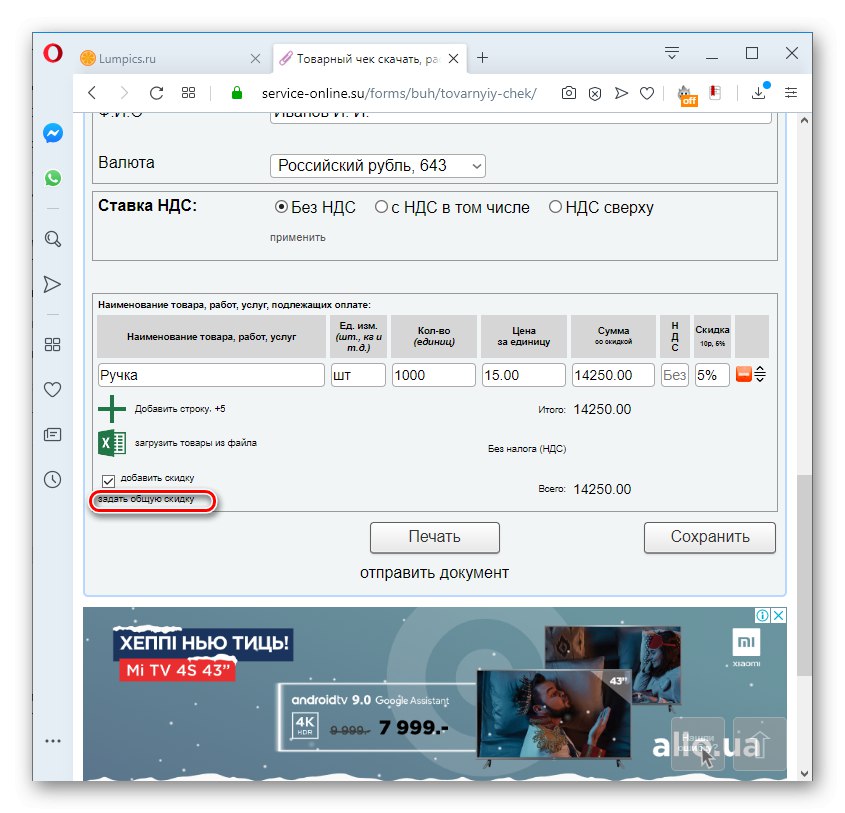Reload the current page

click(x=156, y=93)
